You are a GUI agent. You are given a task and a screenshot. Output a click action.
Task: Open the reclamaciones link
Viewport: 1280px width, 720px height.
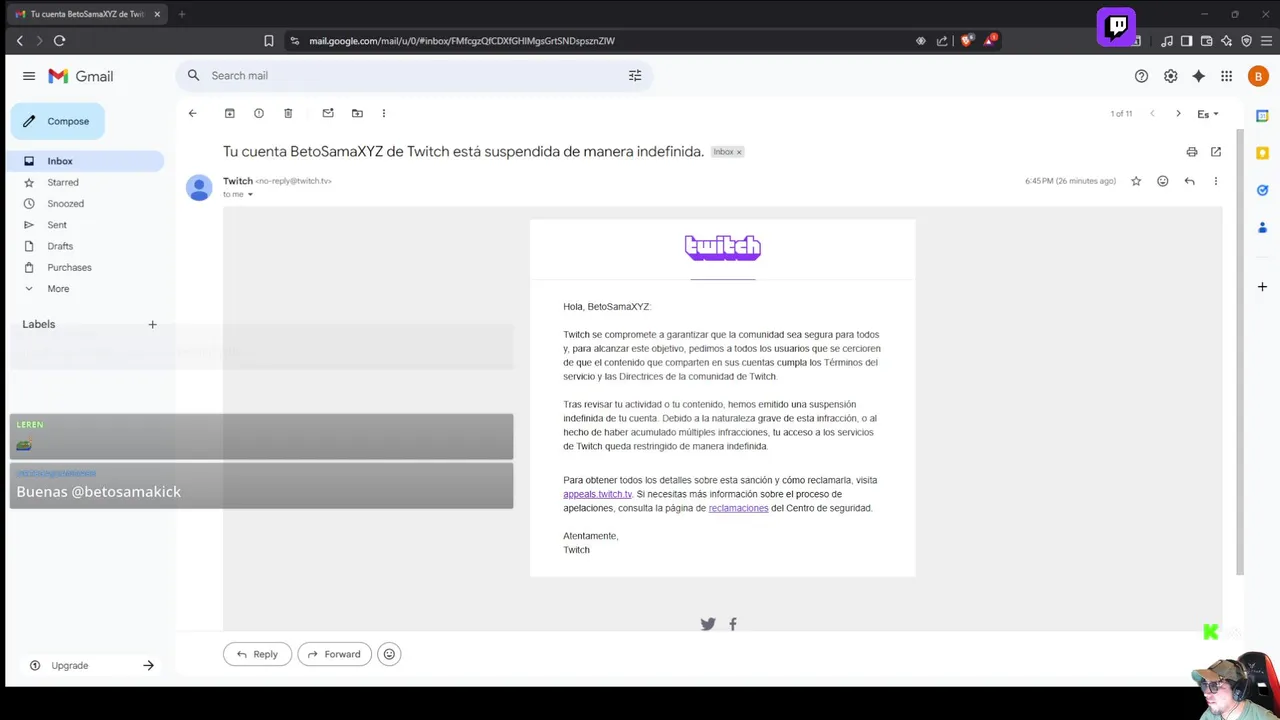coord(738,508)
